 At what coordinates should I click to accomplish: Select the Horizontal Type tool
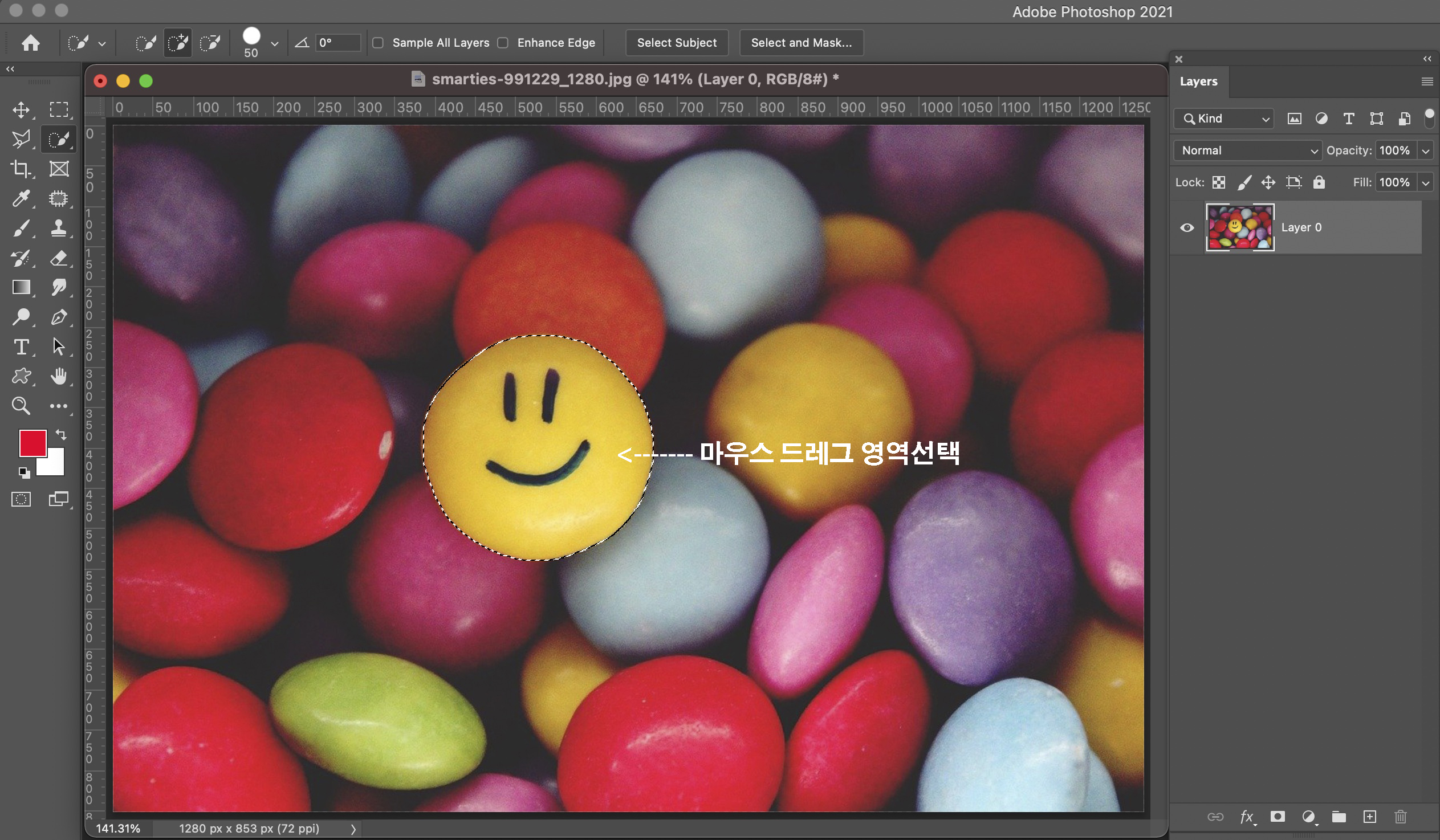tap(21, 347)
